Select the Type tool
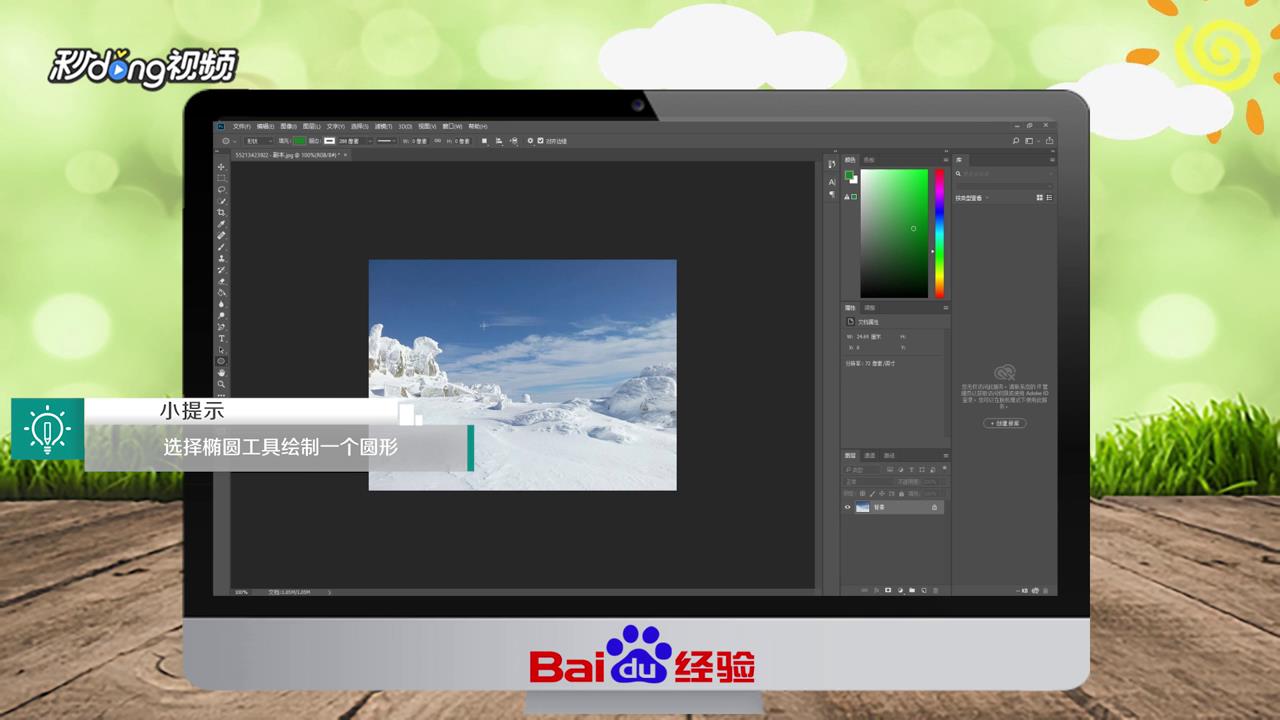1280x720 pixels. click(221, 339)
